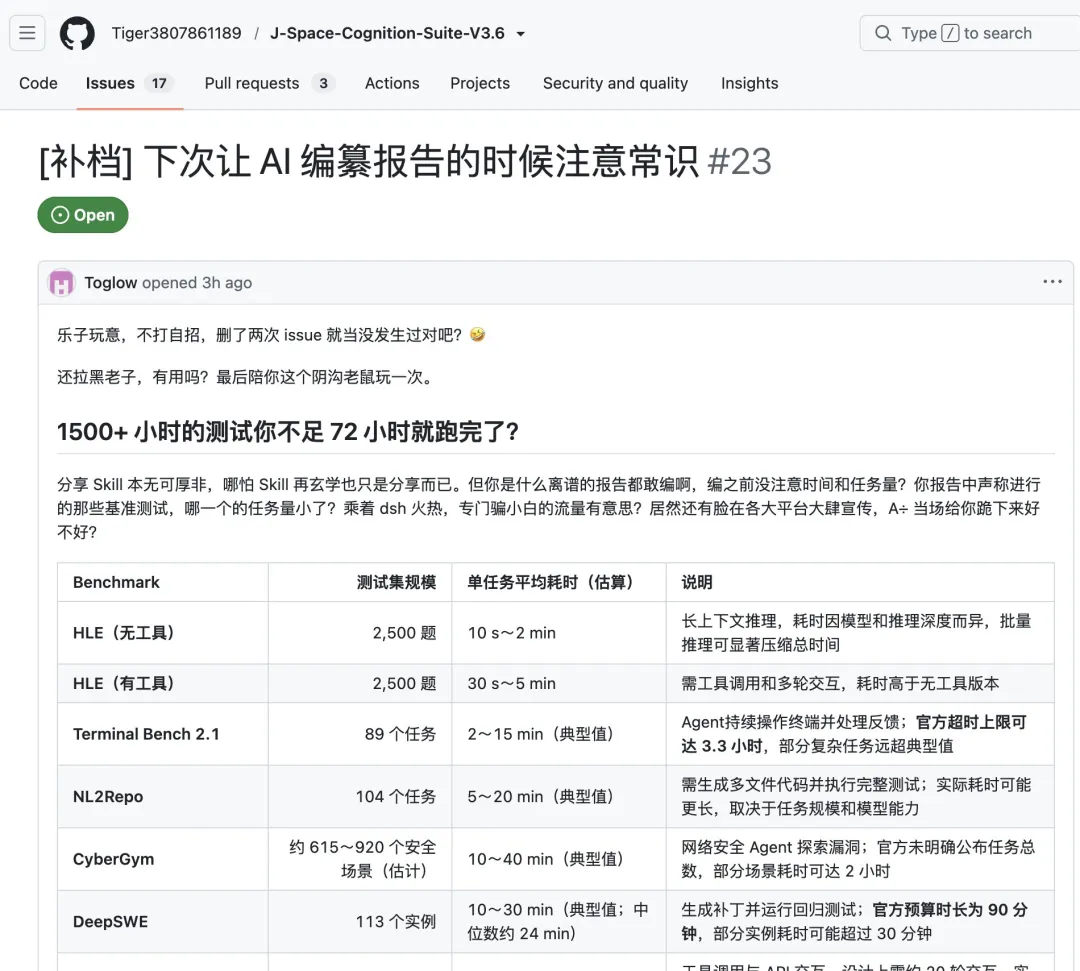Viewport: 1080px width, 971px height.
Task: Focus the Type / to search field
Action: click(970, 33)
